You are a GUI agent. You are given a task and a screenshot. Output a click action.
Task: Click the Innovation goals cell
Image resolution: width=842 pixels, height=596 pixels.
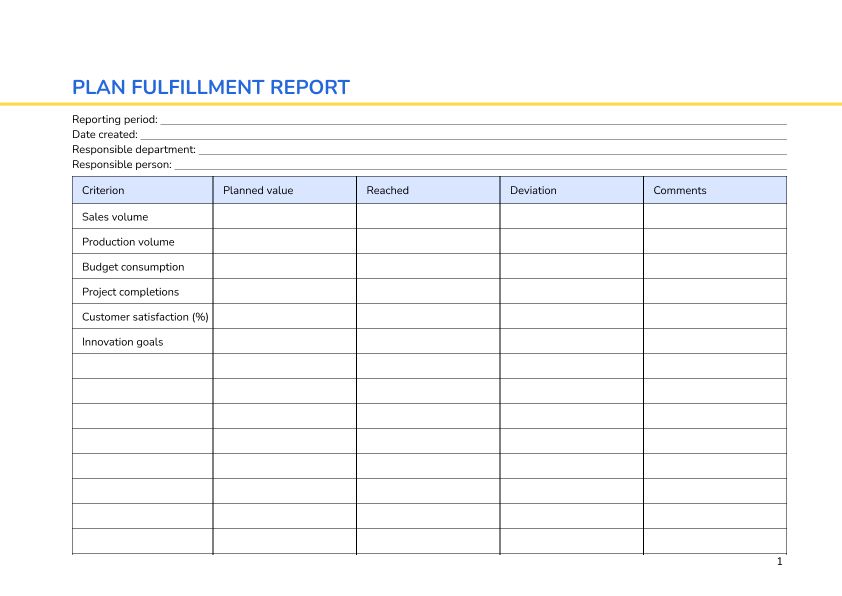tap(121, 341)
